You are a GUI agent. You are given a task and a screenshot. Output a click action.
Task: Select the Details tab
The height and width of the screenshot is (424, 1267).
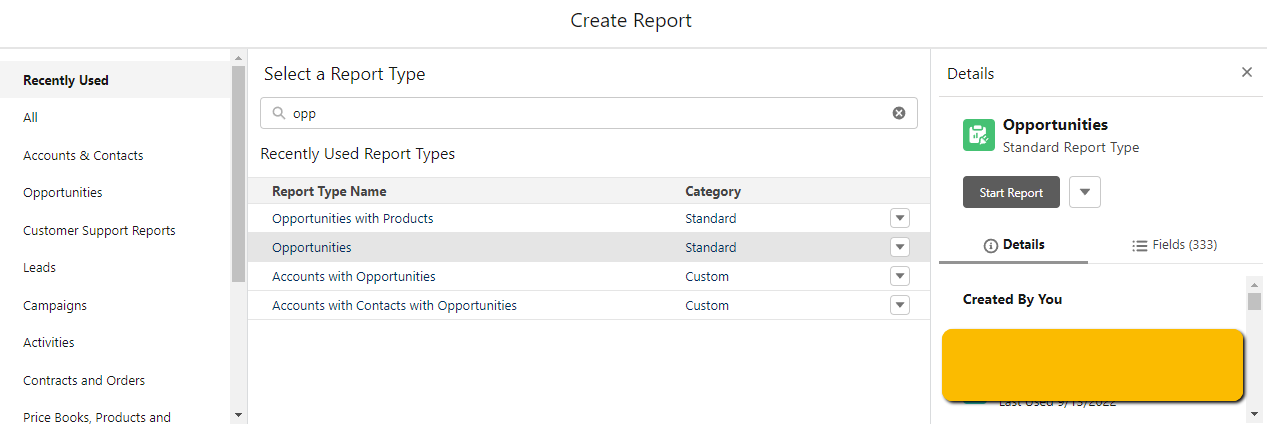(x=1014, y=245)
